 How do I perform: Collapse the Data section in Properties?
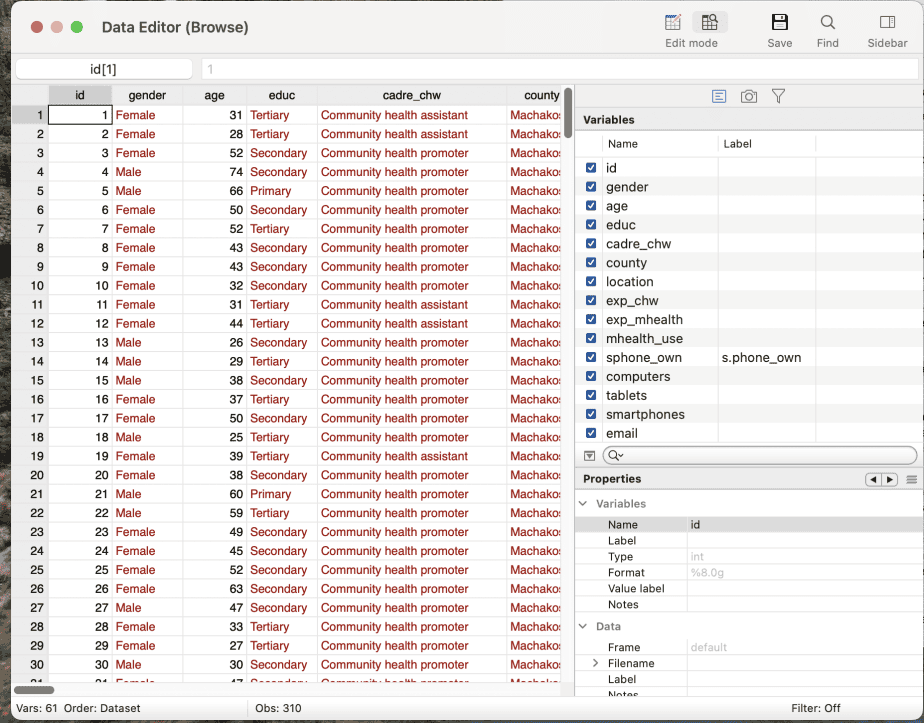coord(584,626)
